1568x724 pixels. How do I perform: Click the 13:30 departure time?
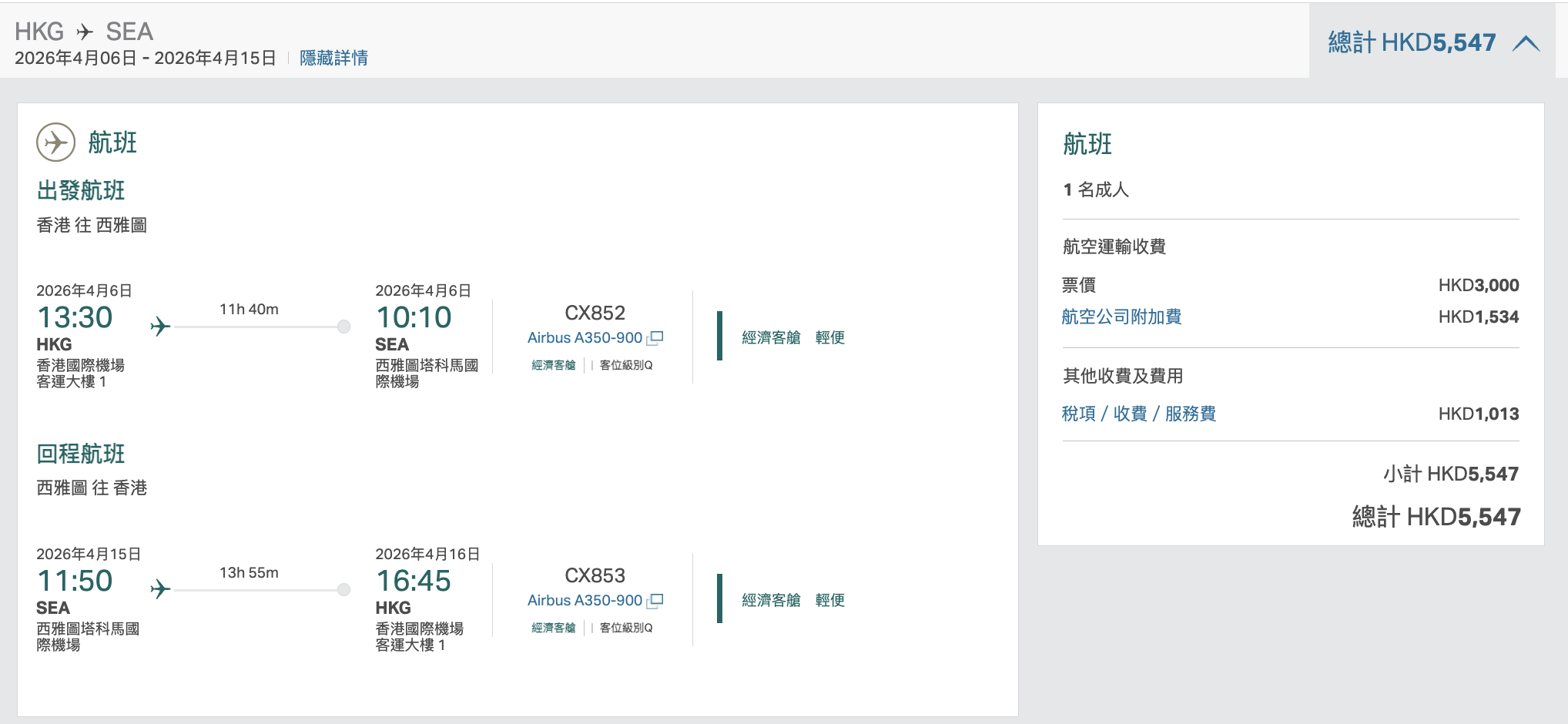[75, 317]
